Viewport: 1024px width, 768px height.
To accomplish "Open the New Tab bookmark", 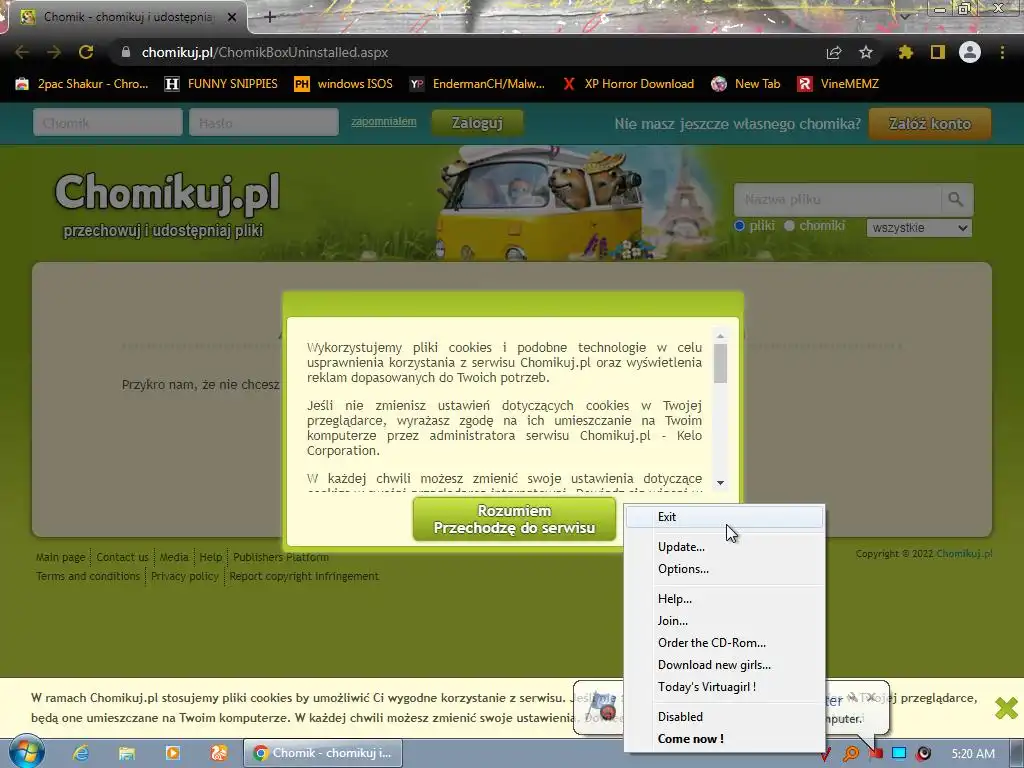I will click(x=746, y=84).
